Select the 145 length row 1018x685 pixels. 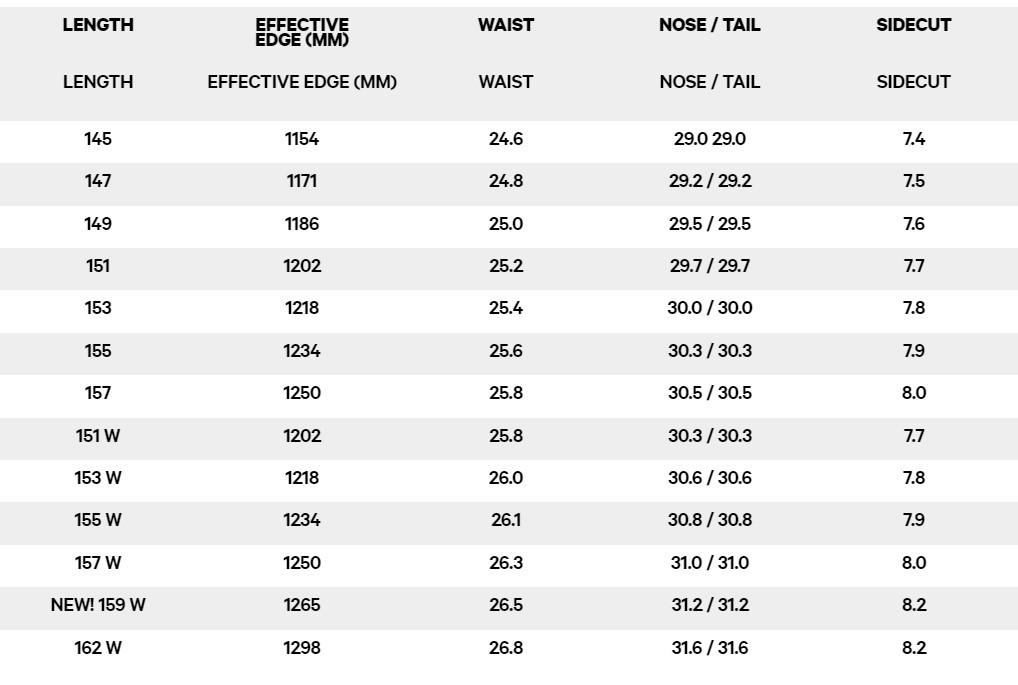click(509, 139)
